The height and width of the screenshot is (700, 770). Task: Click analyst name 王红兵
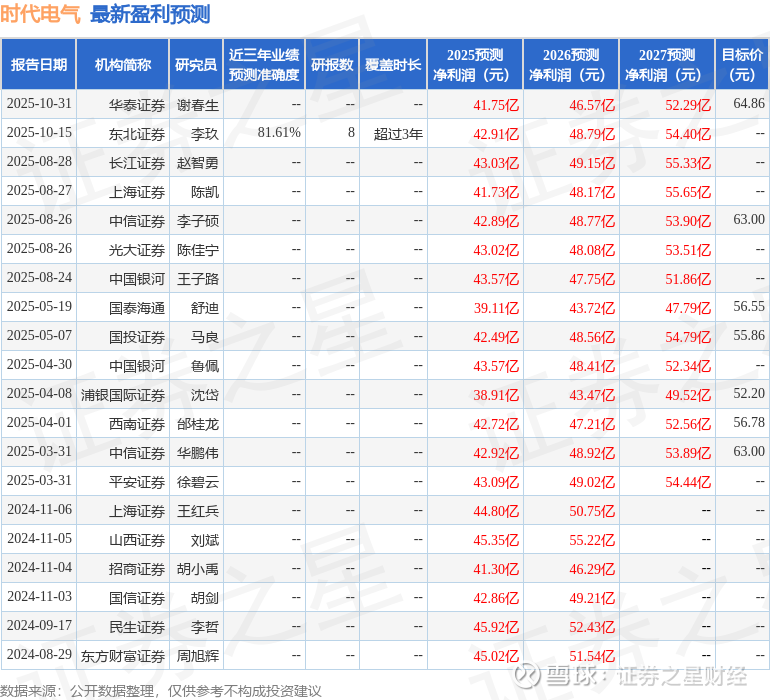click(197, 511)
